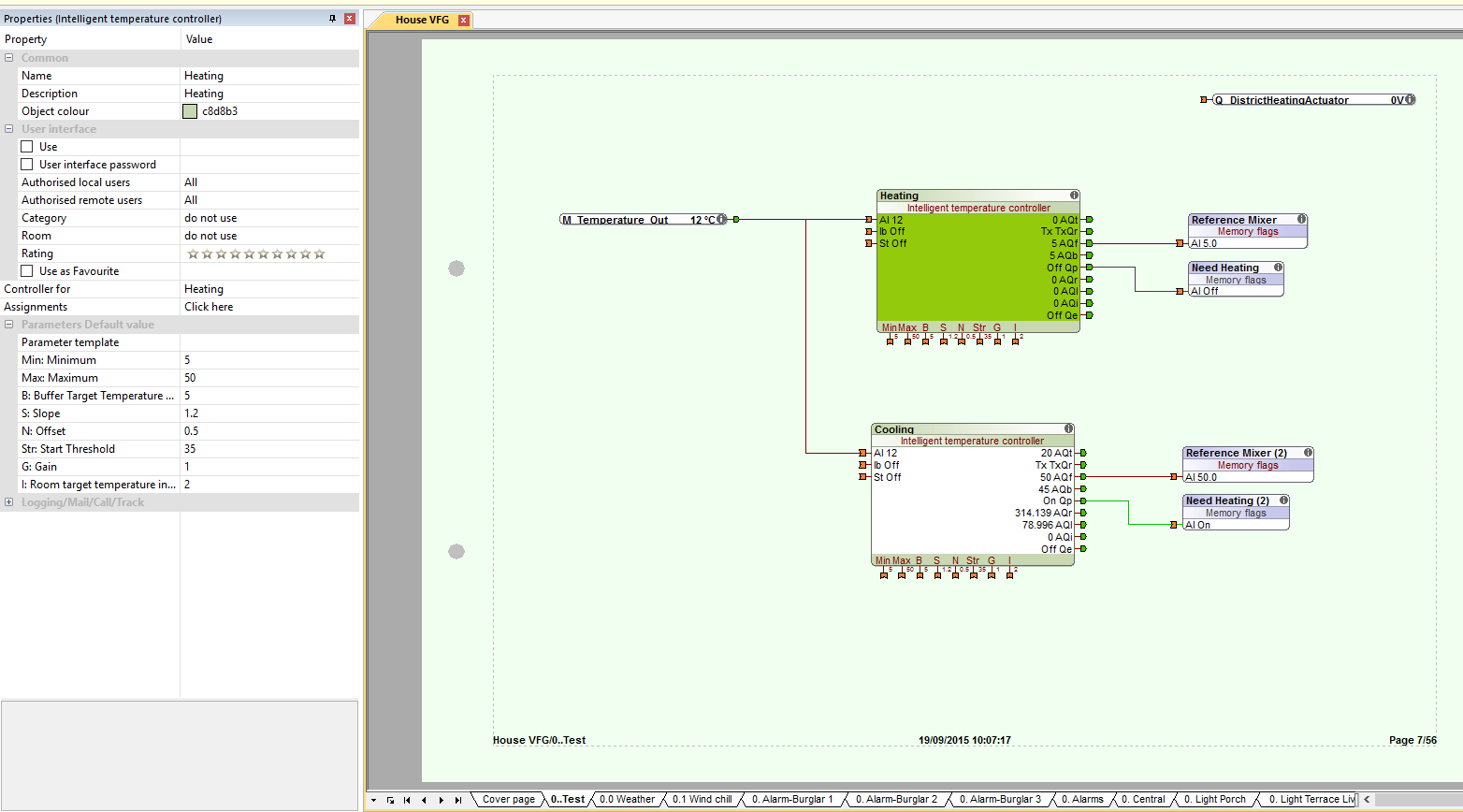Jump to first page tab arrow
This screenshot has height=812, width=1463.
(407, 800)
